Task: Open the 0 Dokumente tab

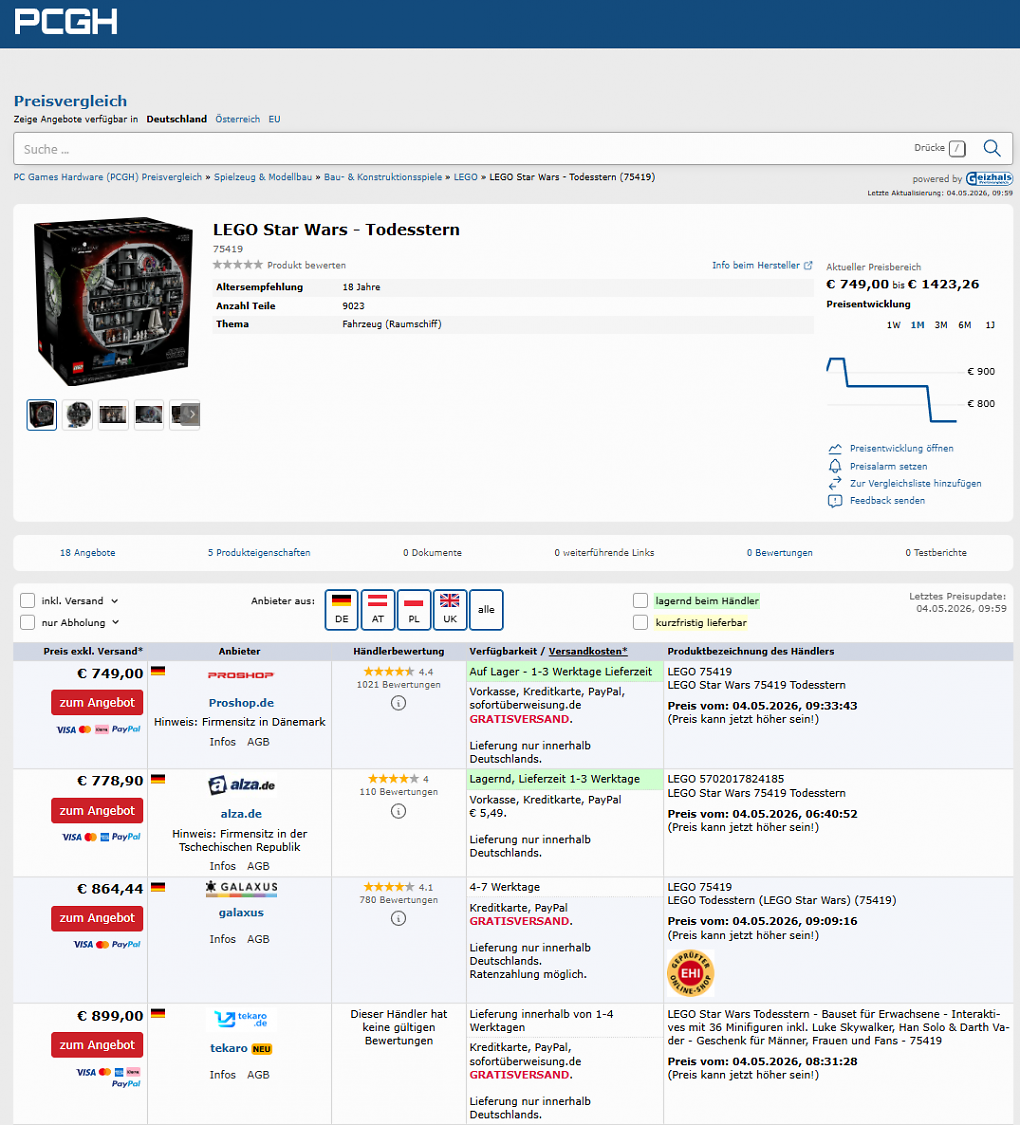Action: pyautogui.click(x=432, y=552)
